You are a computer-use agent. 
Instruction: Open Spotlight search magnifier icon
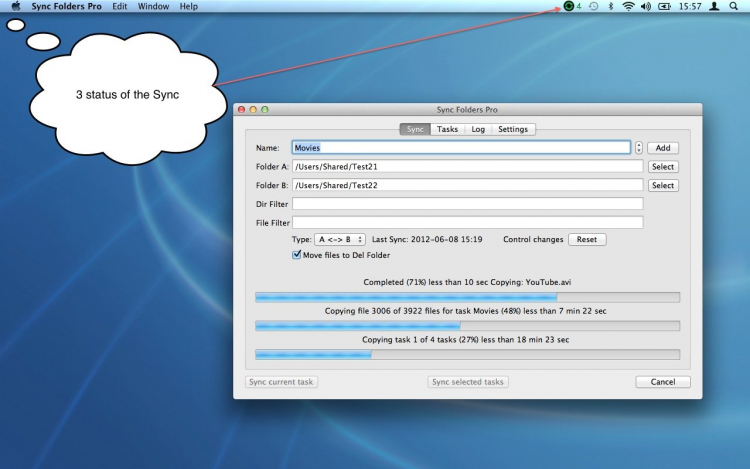click(x=734, y=6)
